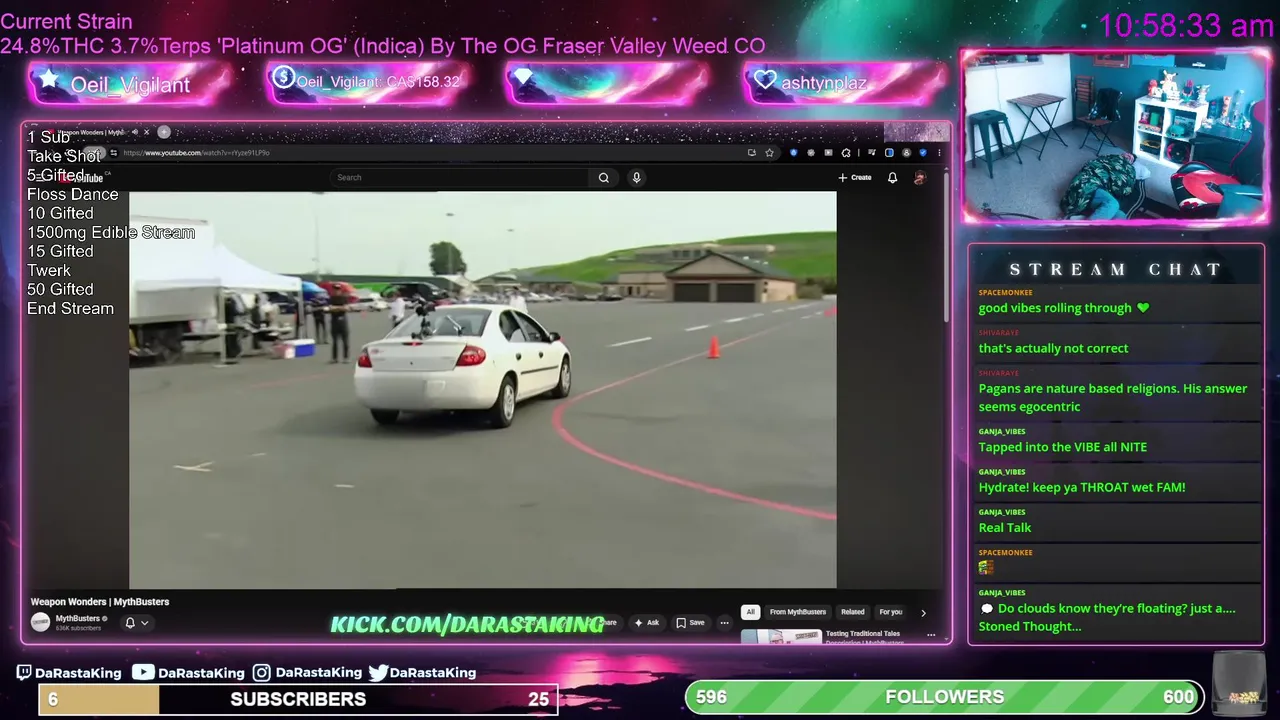Screen dimensions: 1280x720
Task: Bookmark page with the star icon
Action: pyautogui.click(x=769, y=152)
